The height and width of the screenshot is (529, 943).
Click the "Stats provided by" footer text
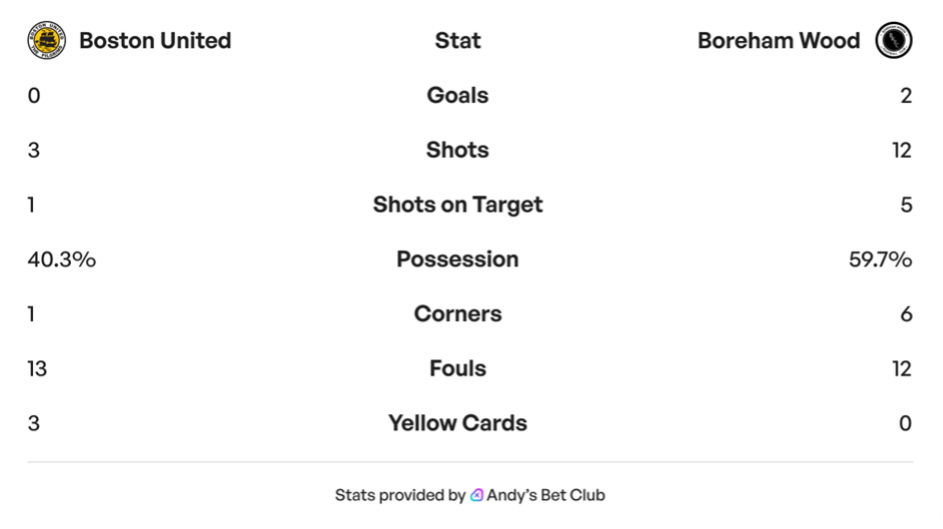(x=400, y=495)
